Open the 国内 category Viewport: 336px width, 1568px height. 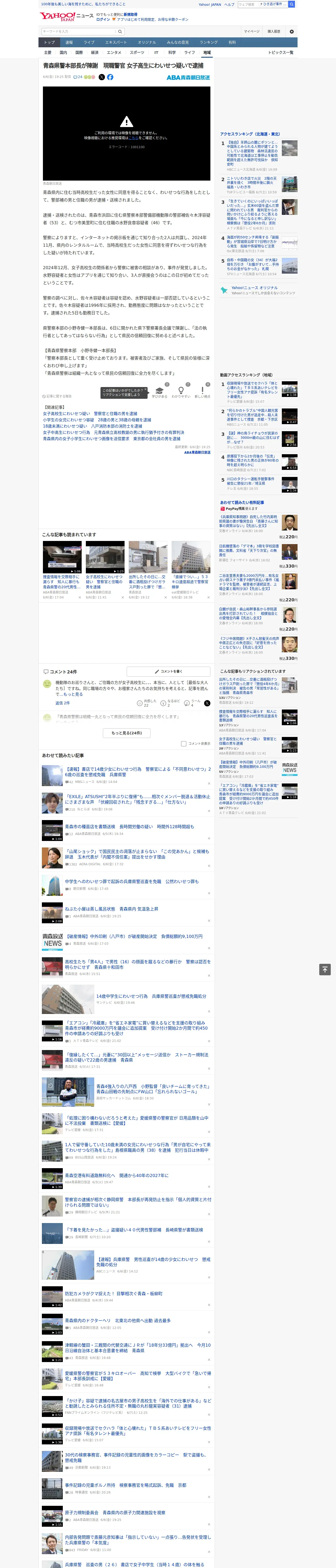pyautogui.click(x=63, y=52)
